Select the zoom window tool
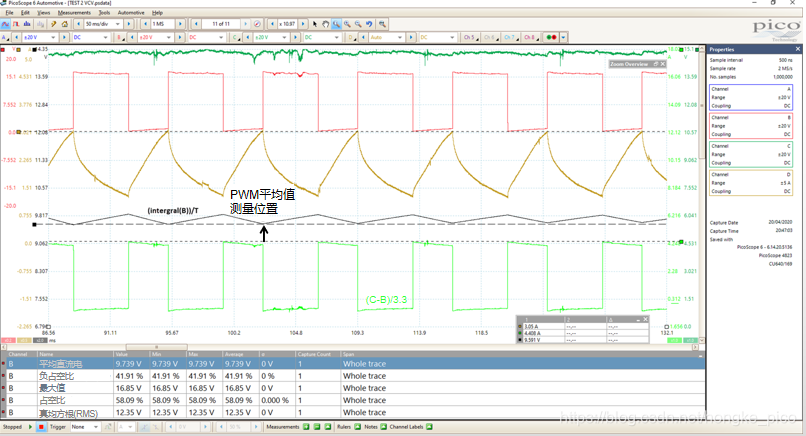This screenshot has width=806, height=436. pyautogui.click(x=336, y=24)
